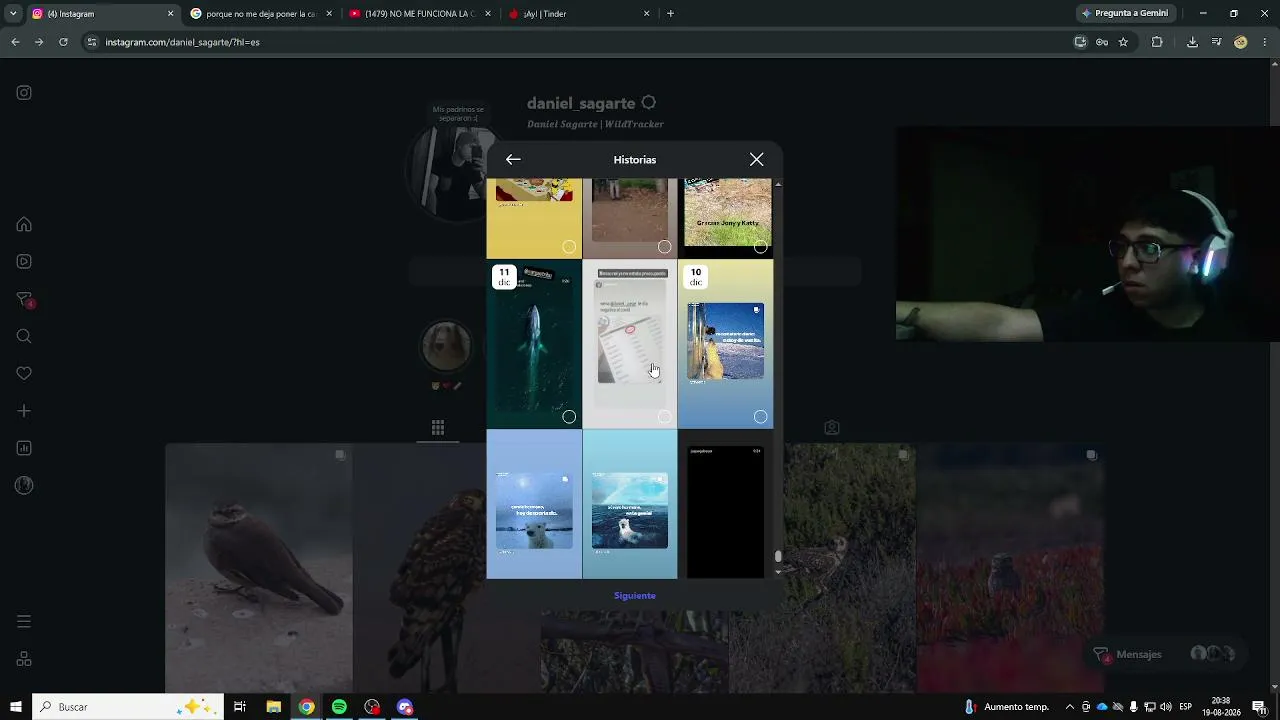
Task: Open File Explorer from the taskbar
Action: [x=274, y=707]
